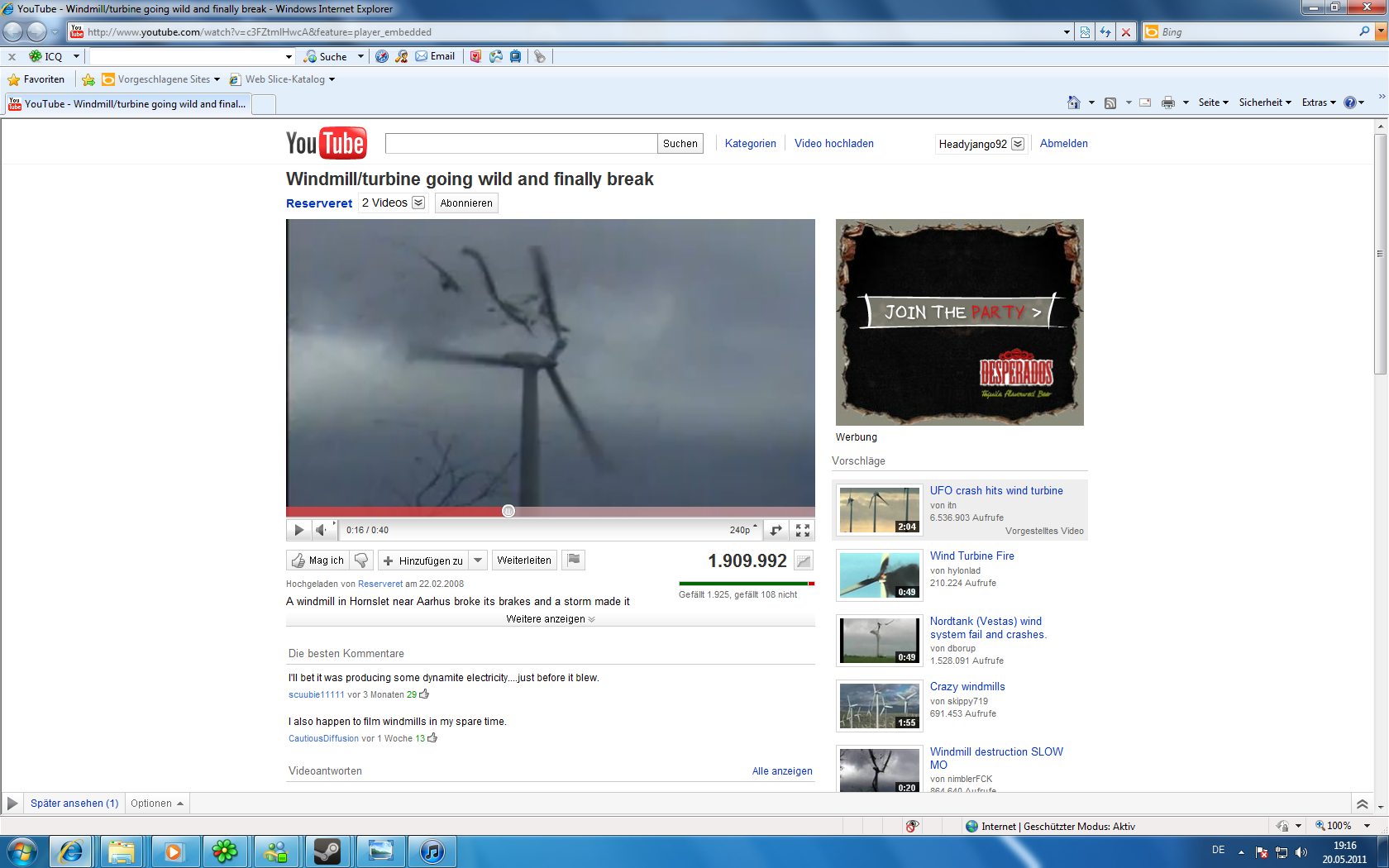The height and width of the screenshot is (868, 1389).
Task: Open the 240p quality selector
Action: (743, 530)
